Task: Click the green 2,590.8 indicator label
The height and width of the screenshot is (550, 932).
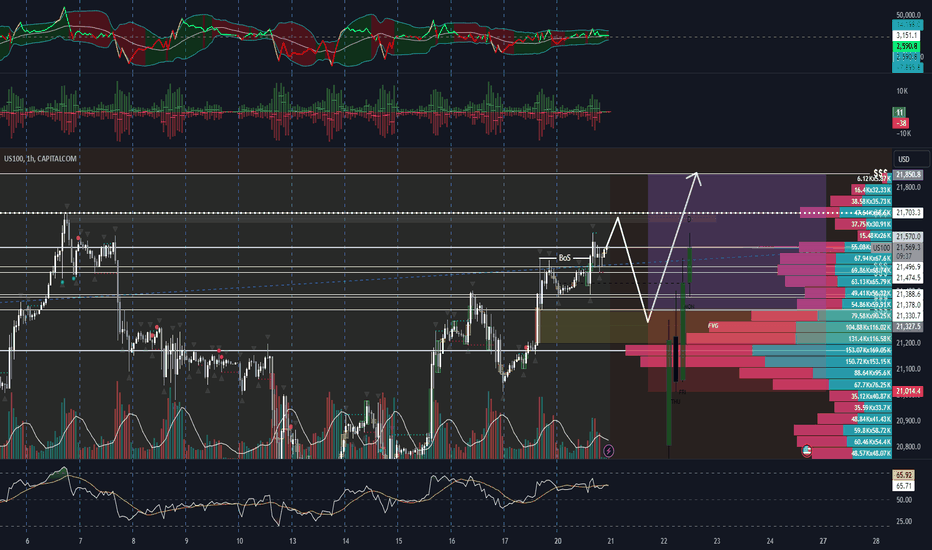Action: 907,46
